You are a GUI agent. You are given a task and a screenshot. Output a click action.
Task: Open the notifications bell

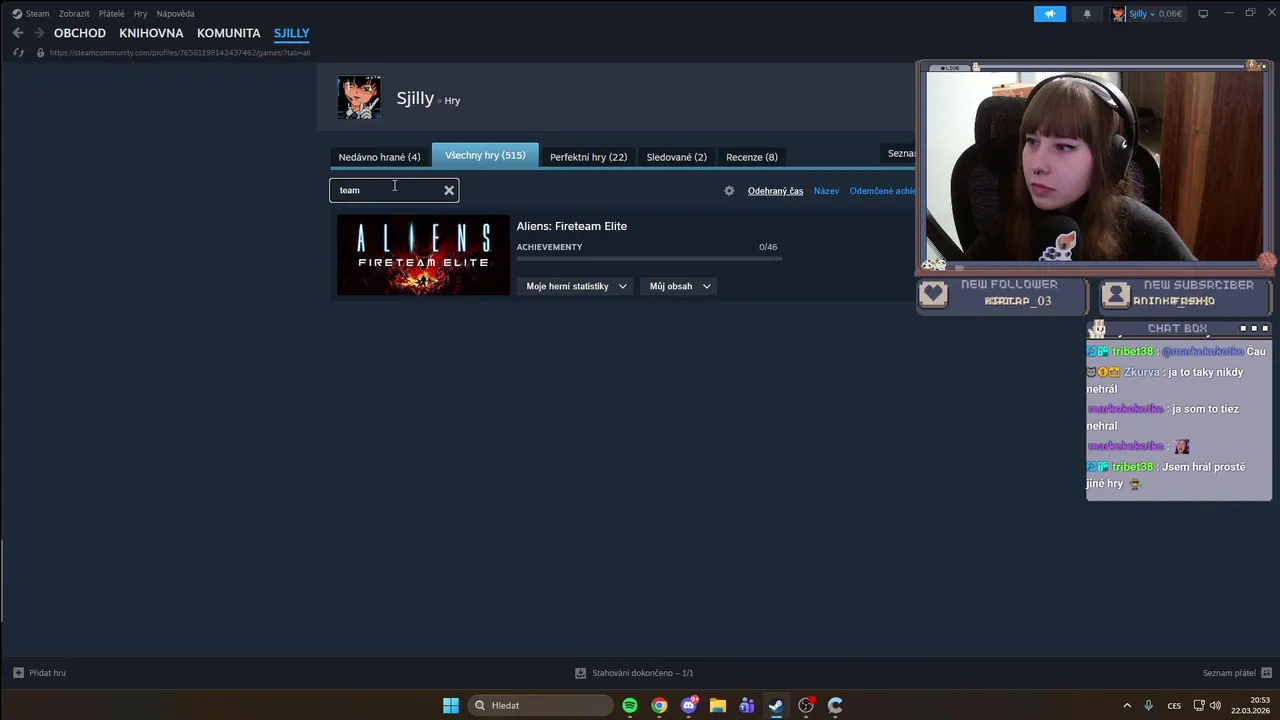point(1087,14)
